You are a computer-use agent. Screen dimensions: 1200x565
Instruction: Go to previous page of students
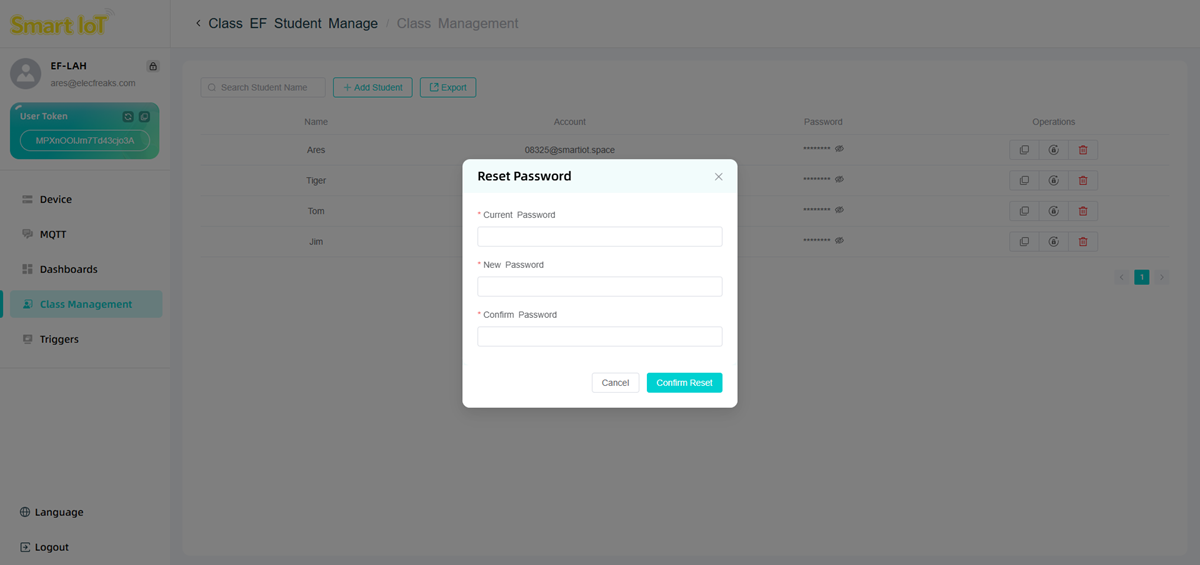tap(1121, 277)
